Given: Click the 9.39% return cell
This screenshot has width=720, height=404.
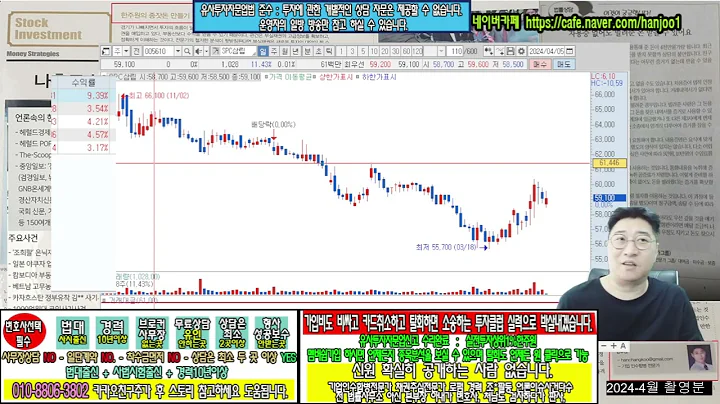Looking at the screenshot, I should (x=83, y=95).
